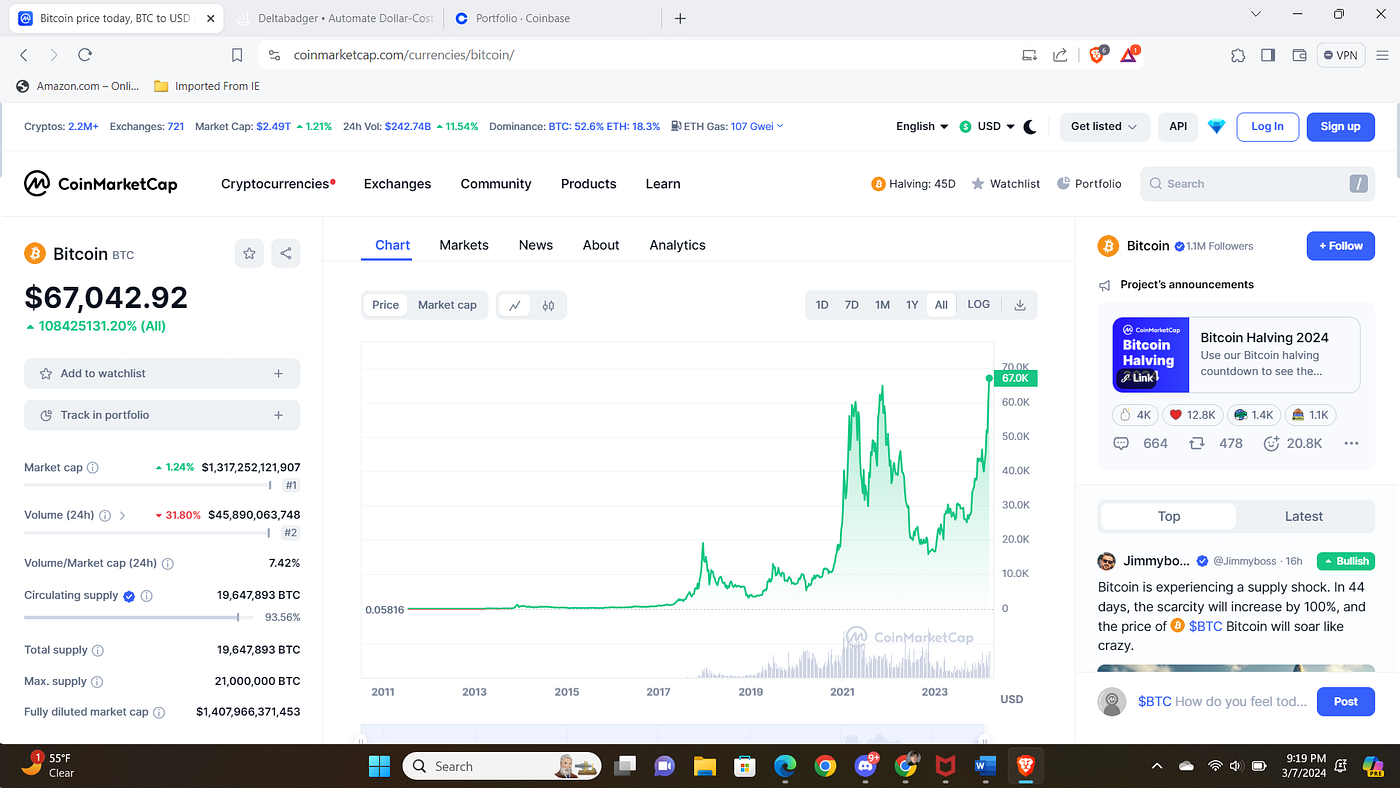Click the repost icon showing 478
The height and width of the screenshot is (788, 1400).
point(1196,443)
